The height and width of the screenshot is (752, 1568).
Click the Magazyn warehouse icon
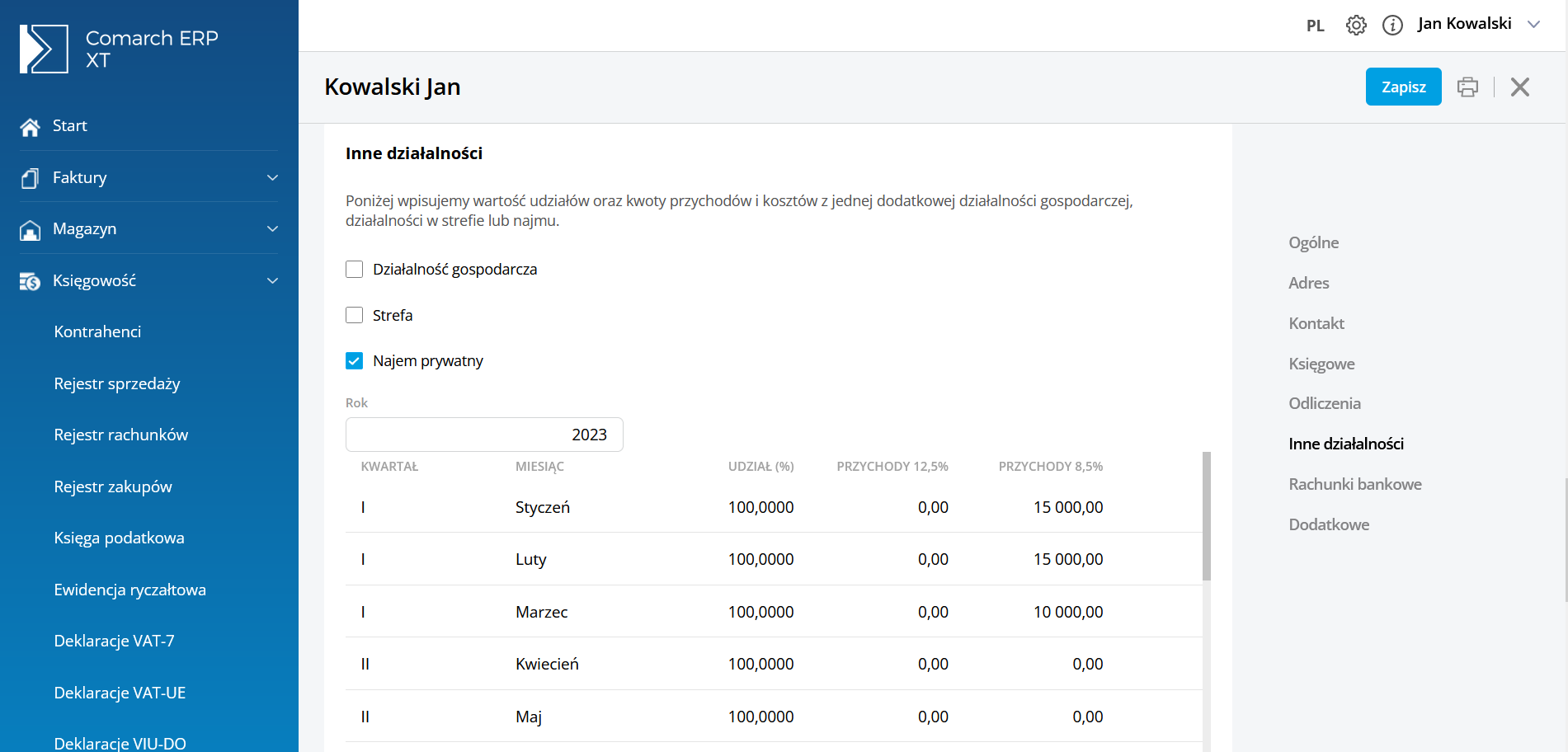click(31, 230)
